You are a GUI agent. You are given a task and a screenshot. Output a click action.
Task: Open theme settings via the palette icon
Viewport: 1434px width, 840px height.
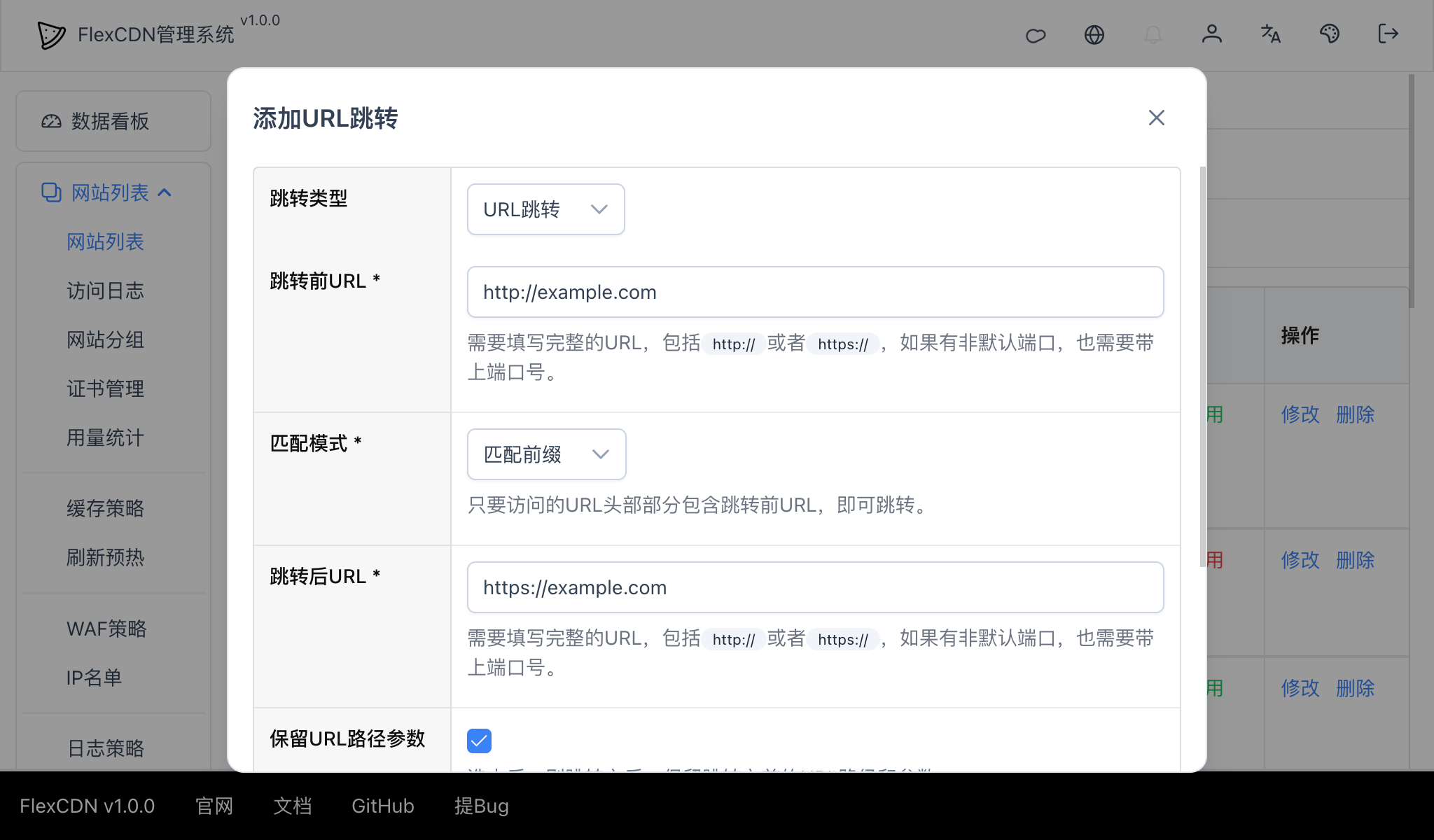point(1330,34)
